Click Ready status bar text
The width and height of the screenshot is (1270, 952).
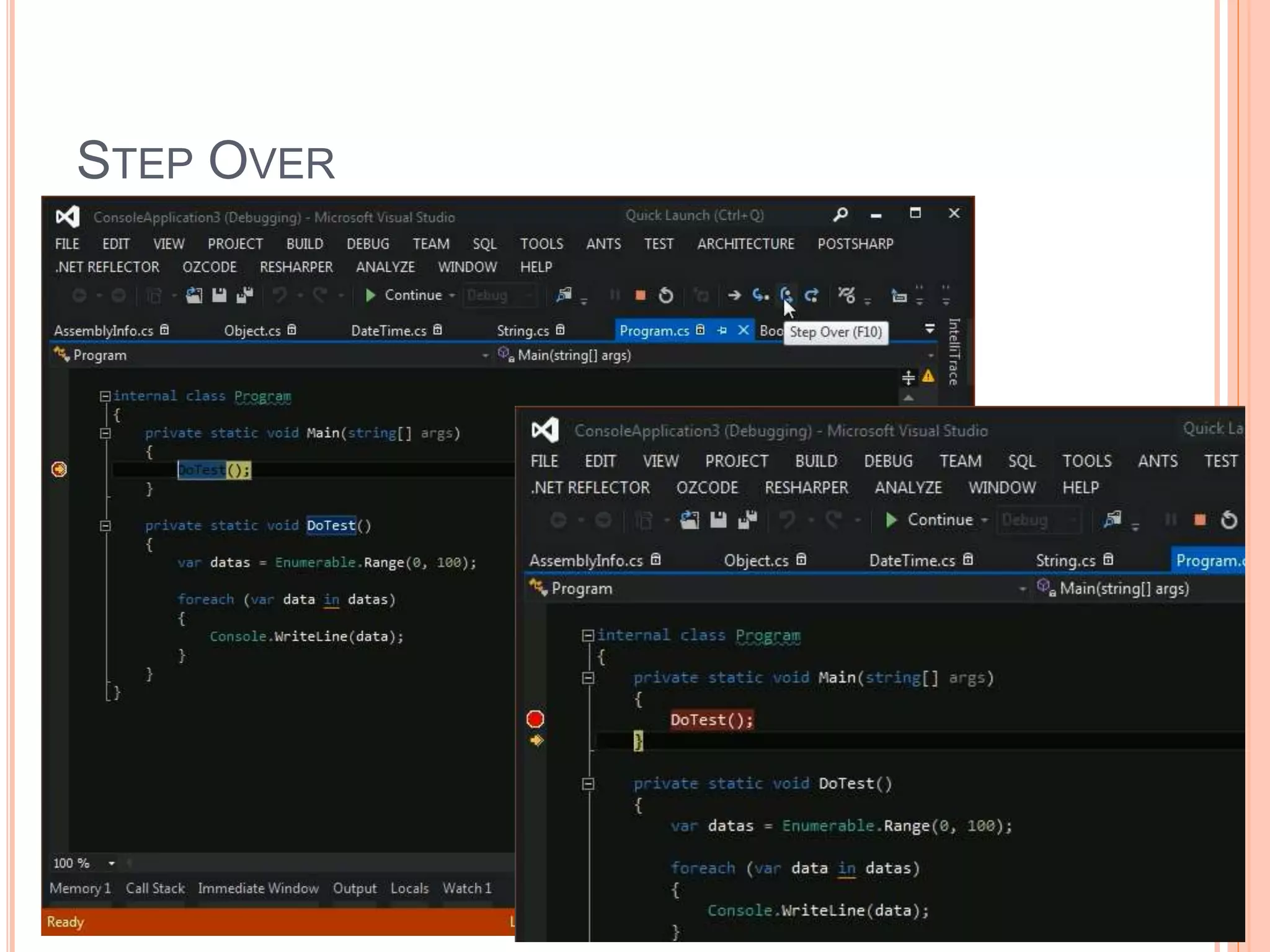65,922
